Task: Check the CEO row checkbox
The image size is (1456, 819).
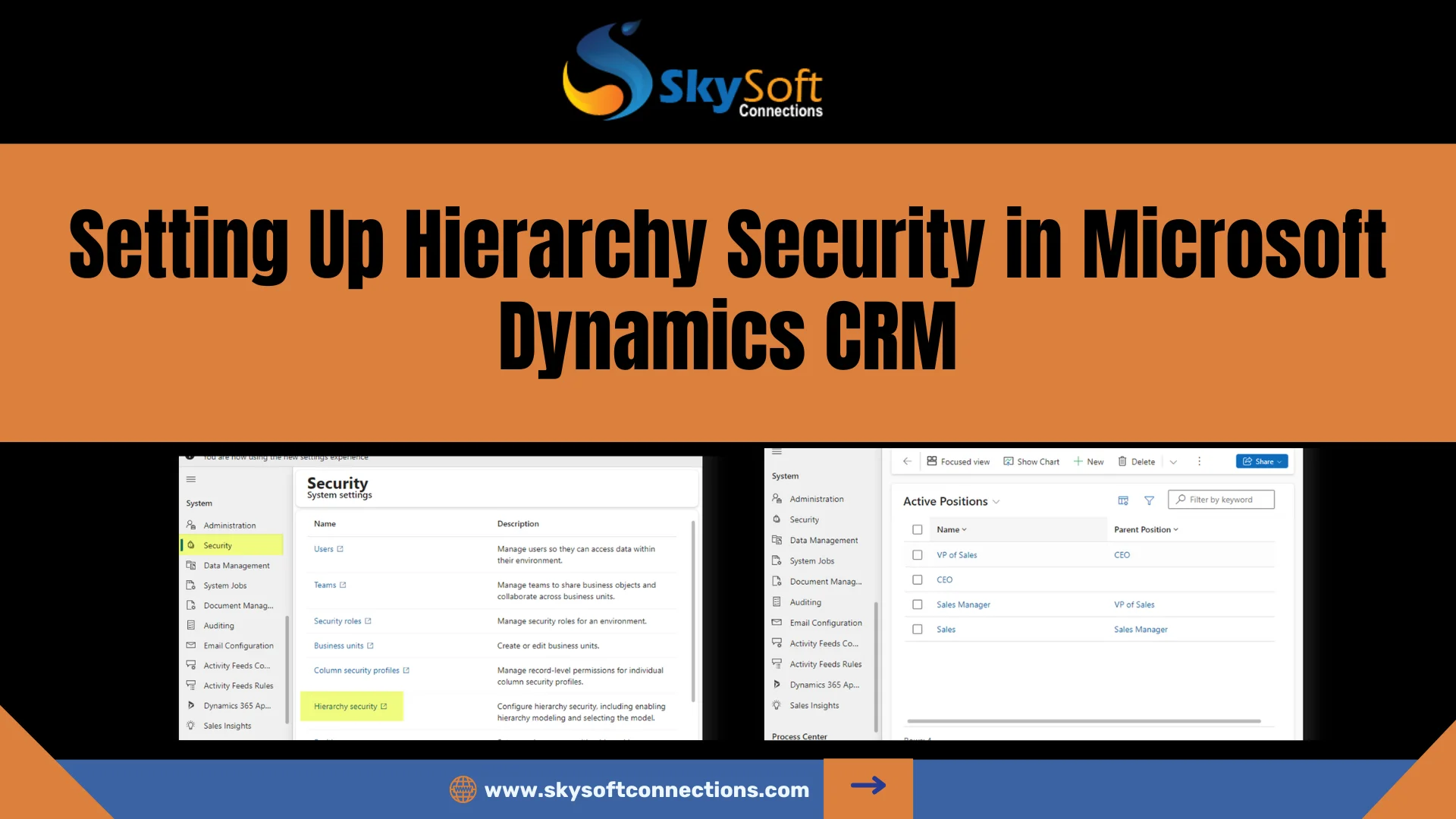Action: tap(918, 580)
